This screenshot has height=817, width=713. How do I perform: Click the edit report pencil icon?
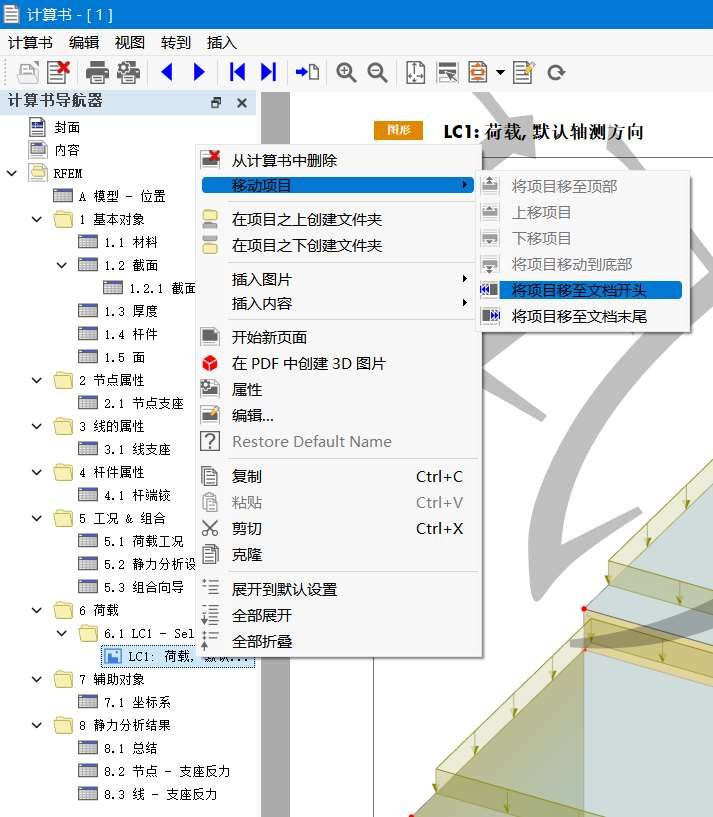pyautogui.click(x=523, y=72)
